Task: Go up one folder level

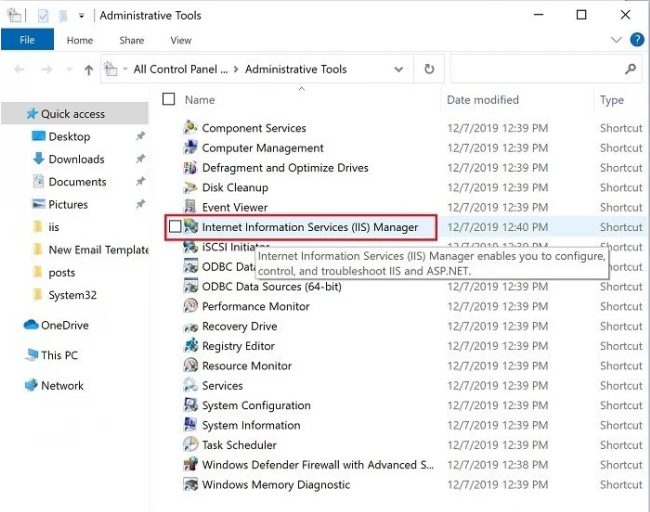Action: click(88, 69)
